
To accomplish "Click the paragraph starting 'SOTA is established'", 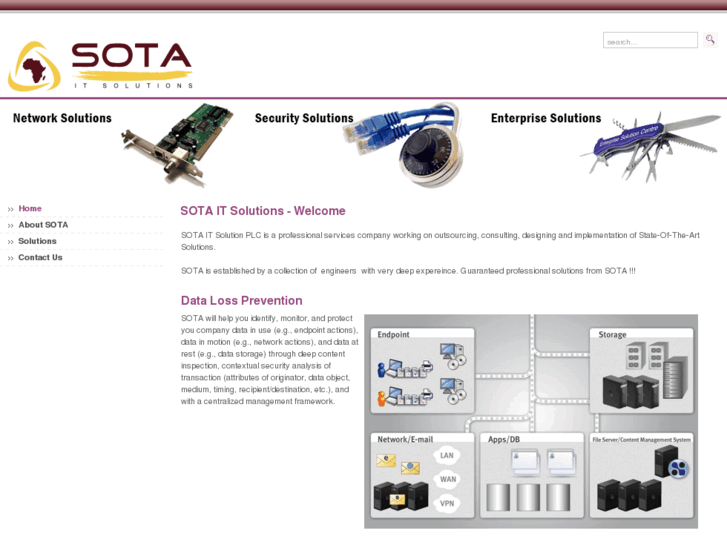I will coord(408,271).
